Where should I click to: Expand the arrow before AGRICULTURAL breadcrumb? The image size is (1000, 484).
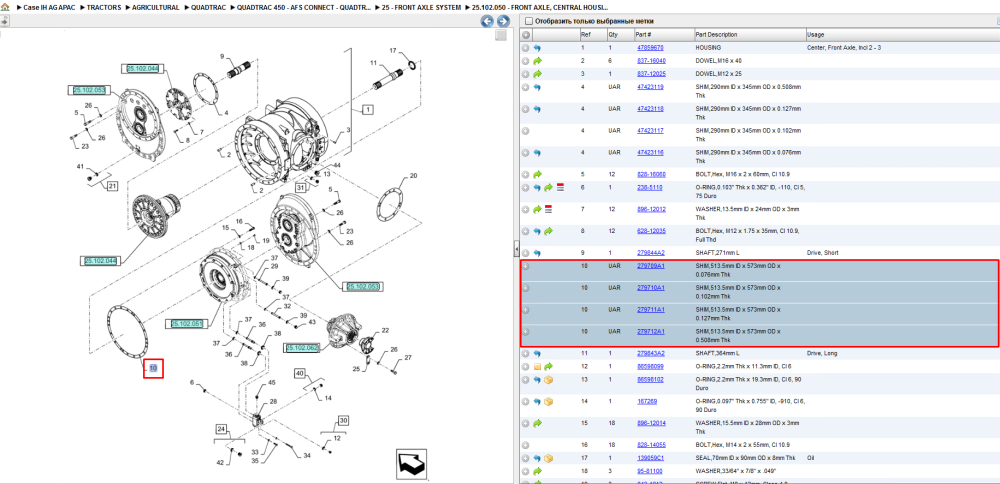[127, 7]
